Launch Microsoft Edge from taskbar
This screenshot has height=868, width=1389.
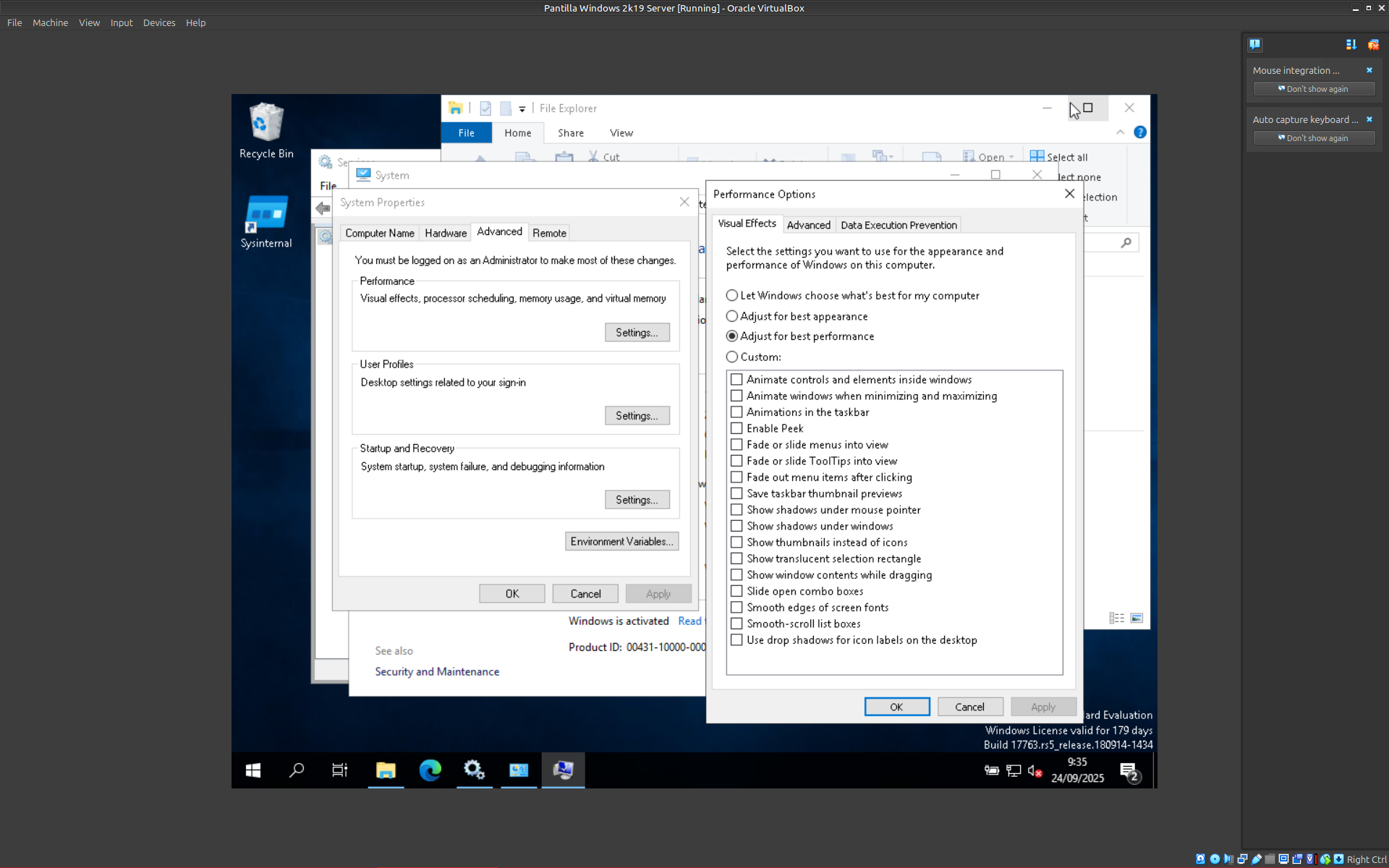430,770
